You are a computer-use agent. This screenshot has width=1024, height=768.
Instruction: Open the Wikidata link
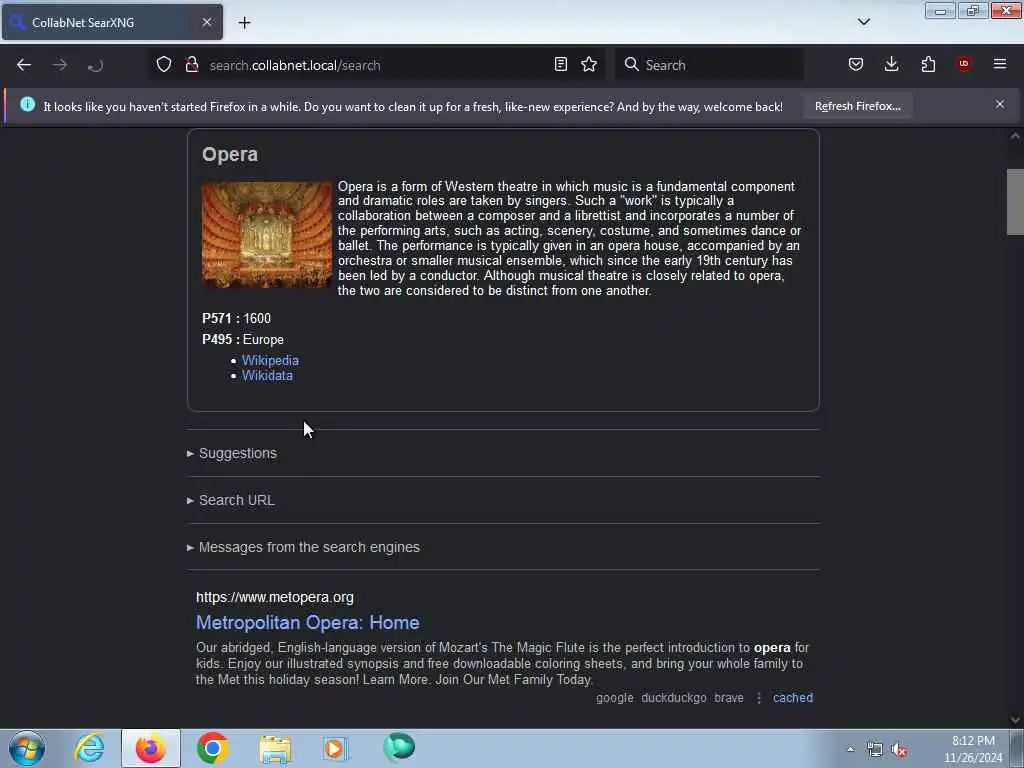coord(267,376)
